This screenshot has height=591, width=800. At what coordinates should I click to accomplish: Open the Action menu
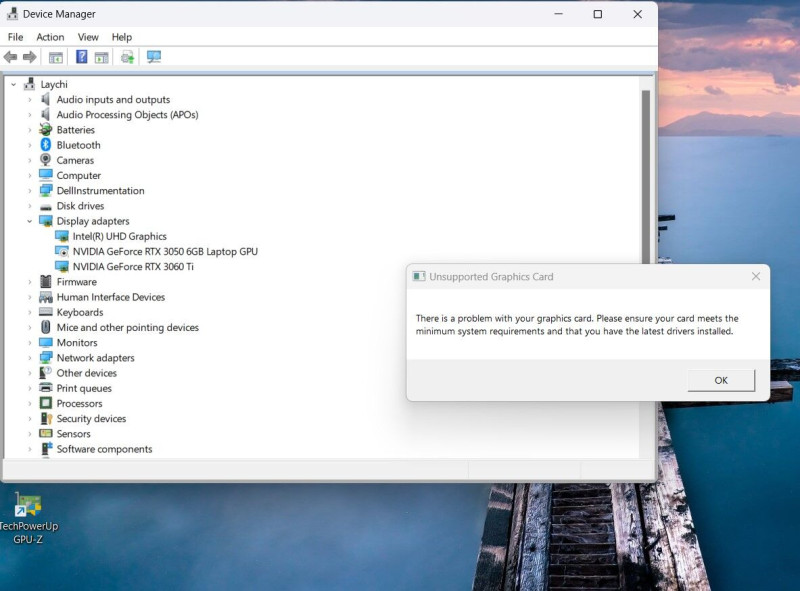pyautogui.click(x=50, y=37)
